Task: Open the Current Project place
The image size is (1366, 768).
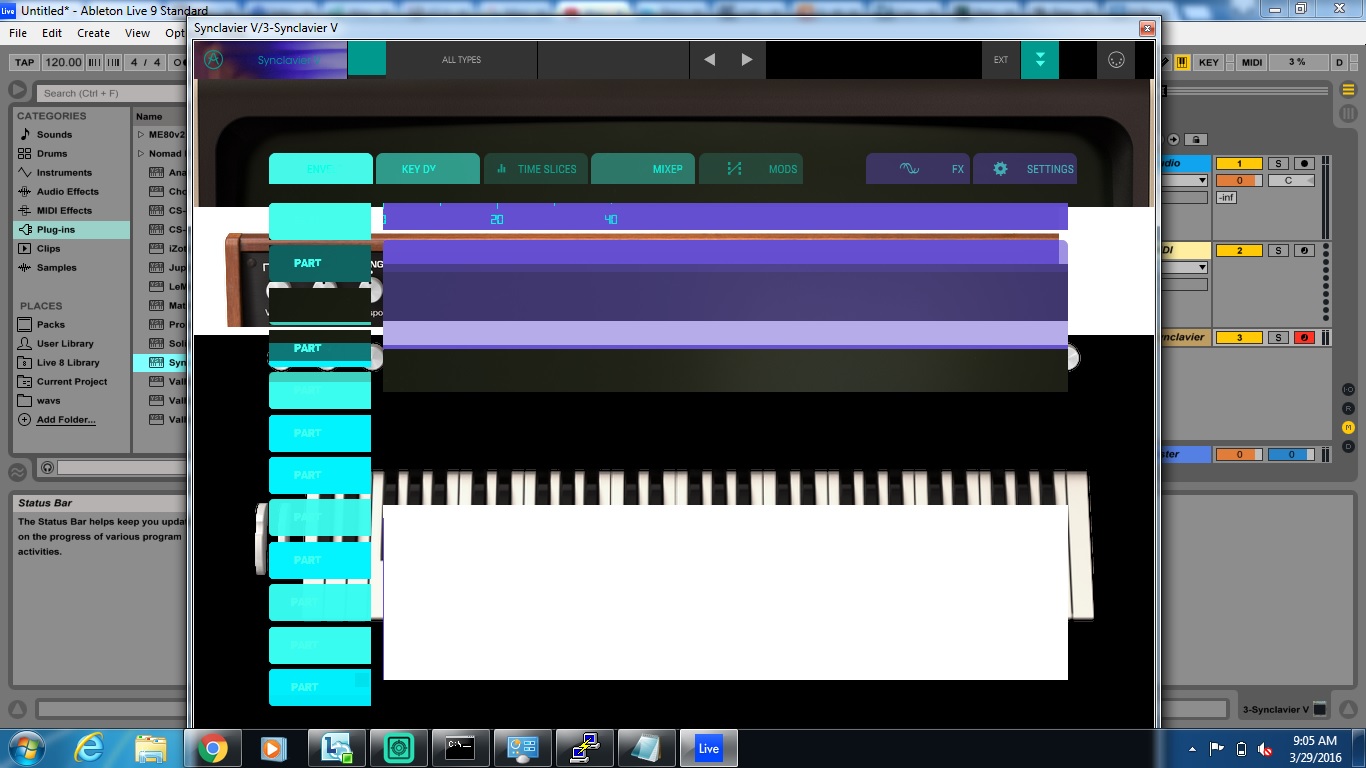Action: [72, 382]
